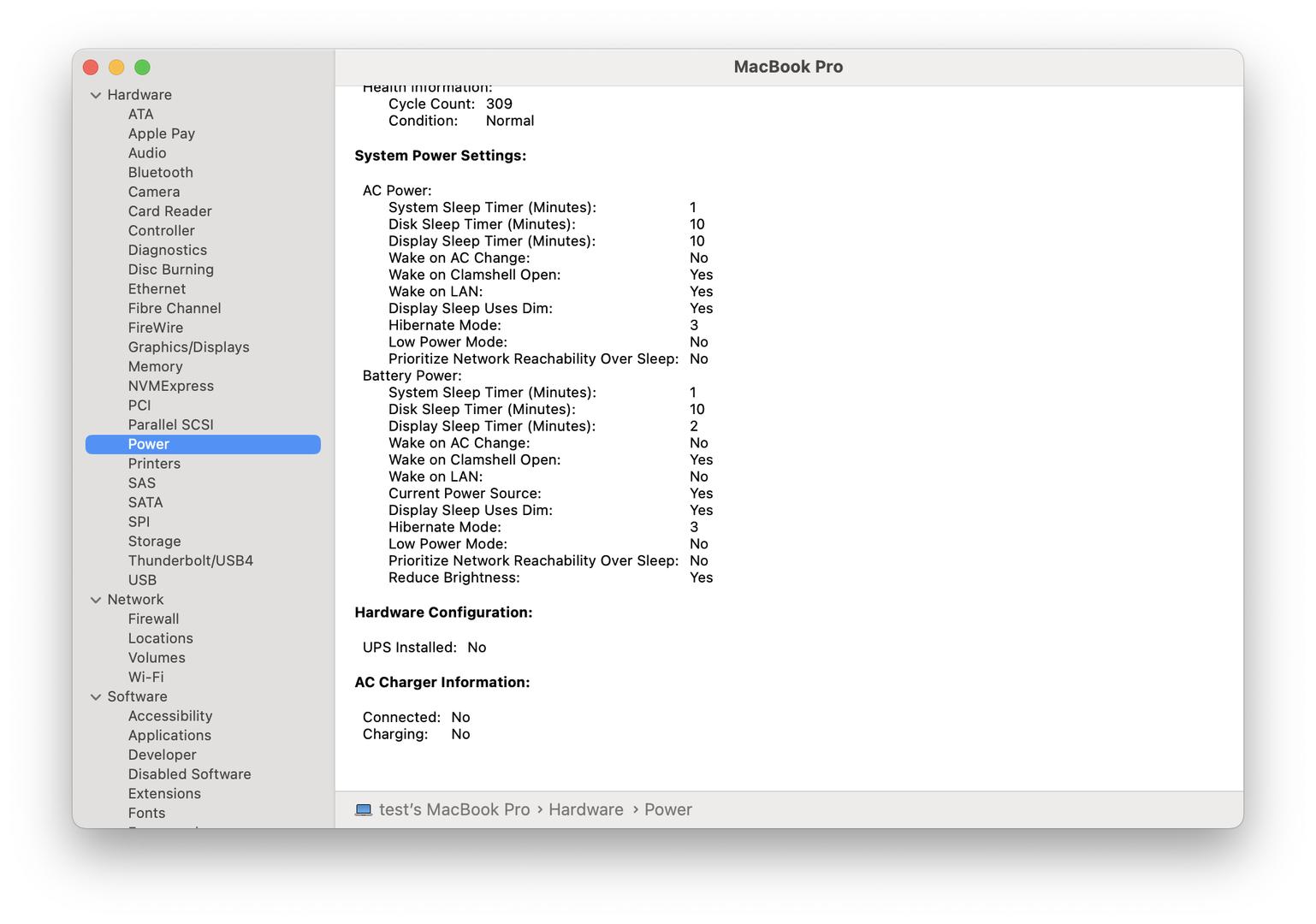Image resolution: width=1316 pixels, height=924 pixels.
Task: Open the Audio hardware entry
Action: coord(147,153)
